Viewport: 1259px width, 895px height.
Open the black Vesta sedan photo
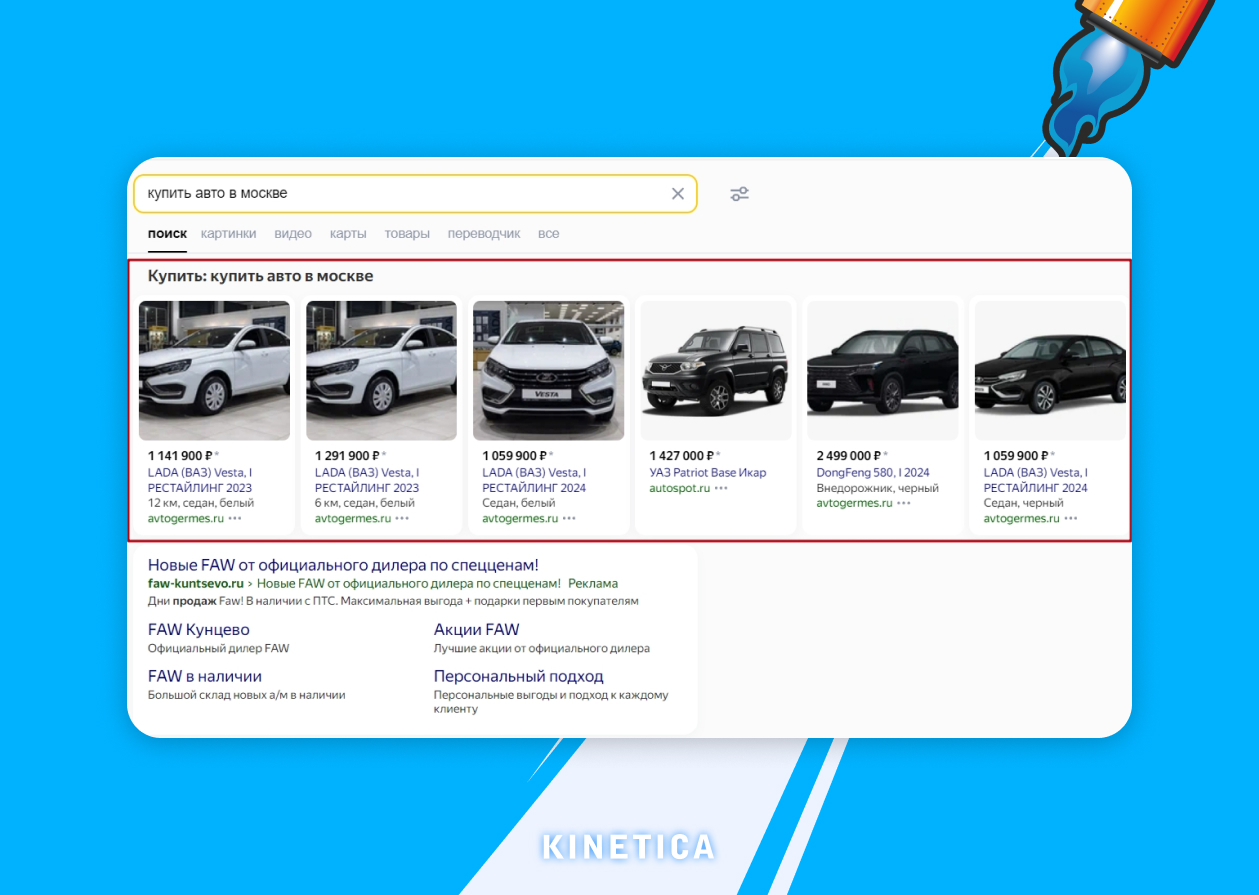[1050, 371]
